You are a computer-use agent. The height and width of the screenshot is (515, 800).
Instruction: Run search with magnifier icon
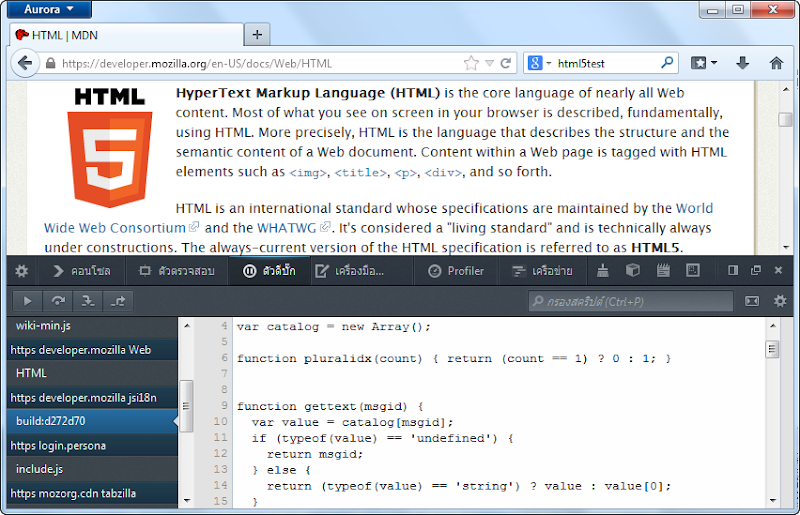[x=667, y=63]
